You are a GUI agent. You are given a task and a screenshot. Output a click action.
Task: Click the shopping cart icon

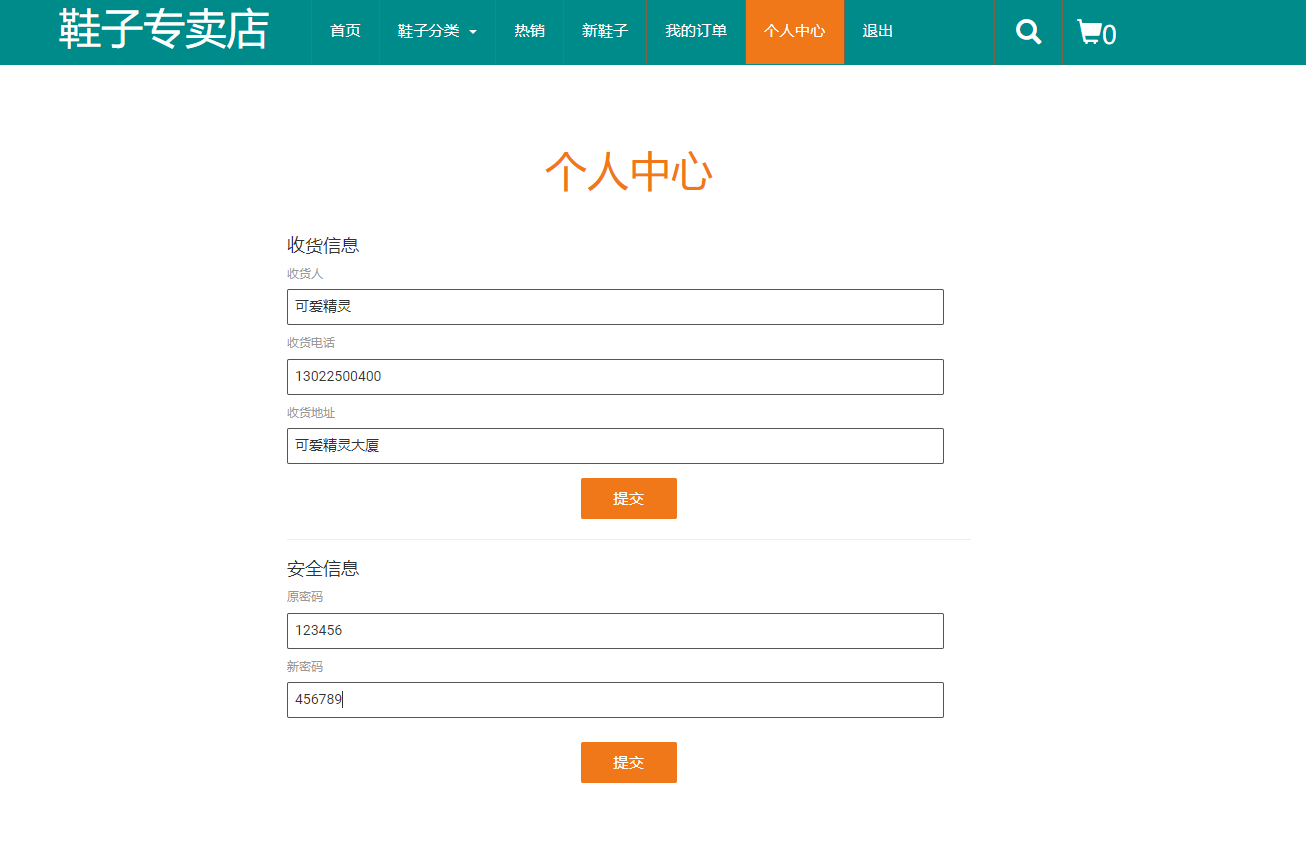[x=1090, y=31]
